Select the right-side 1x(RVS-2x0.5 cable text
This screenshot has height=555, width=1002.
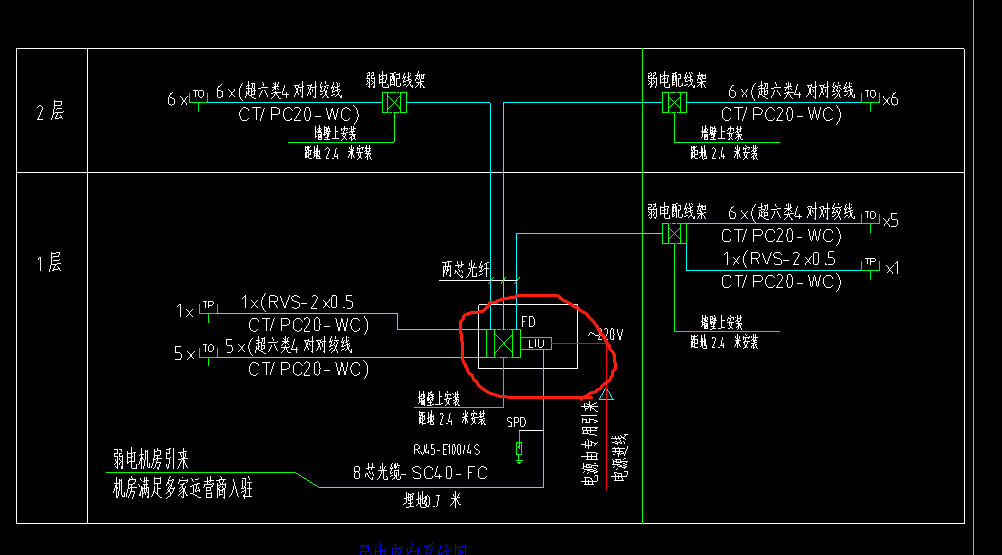click(779, 259)
